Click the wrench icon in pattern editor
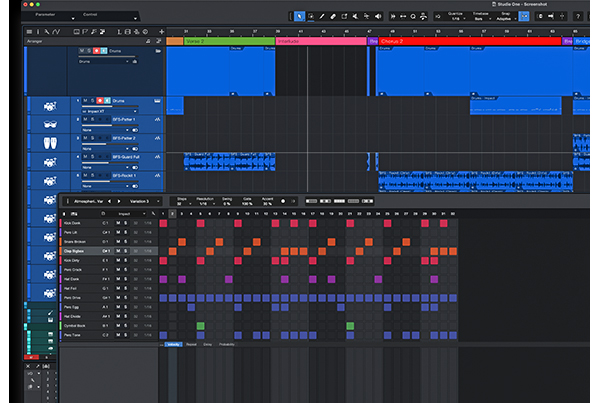 point(153,214)
